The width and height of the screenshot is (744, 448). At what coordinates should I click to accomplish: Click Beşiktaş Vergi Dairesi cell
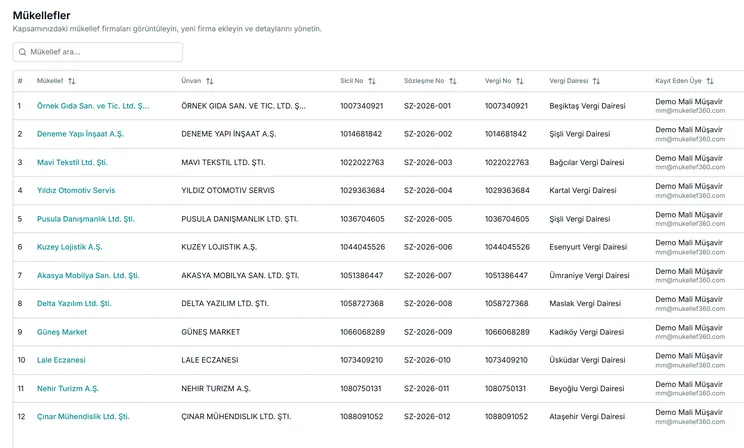(587, 106)
